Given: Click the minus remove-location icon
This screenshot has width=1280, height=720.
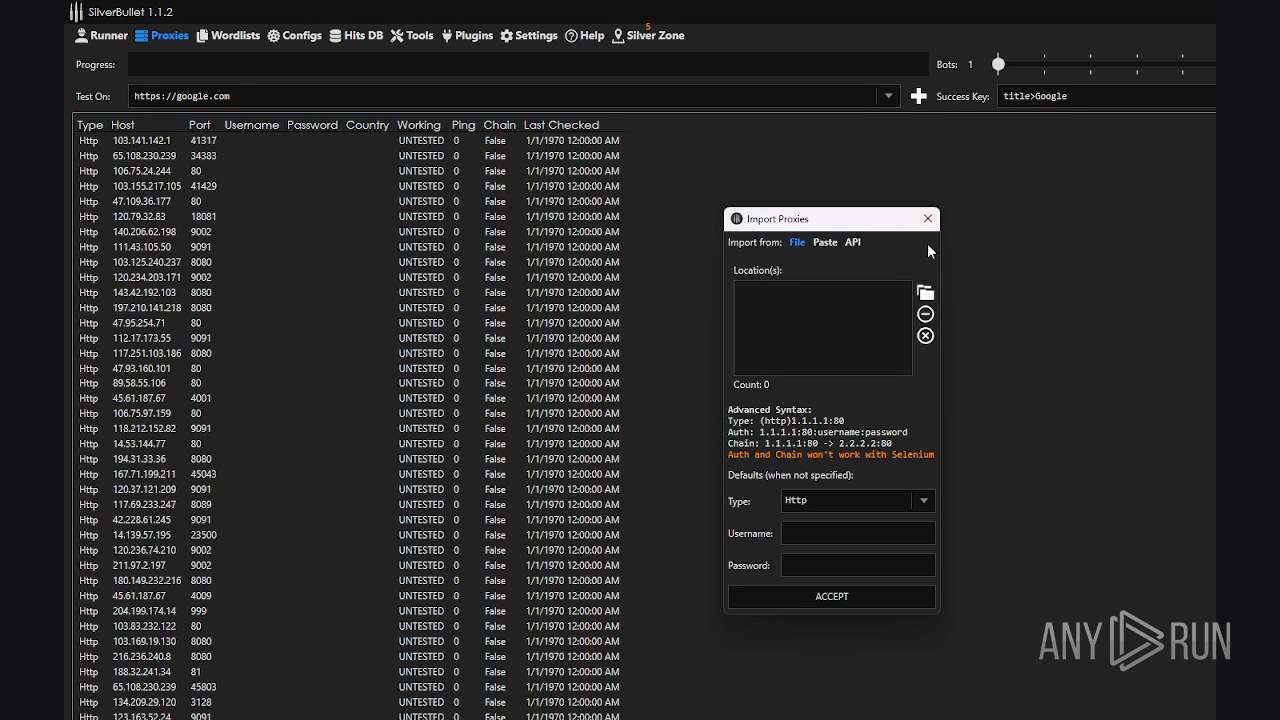Looking at the screenshot, I should 925,314.
